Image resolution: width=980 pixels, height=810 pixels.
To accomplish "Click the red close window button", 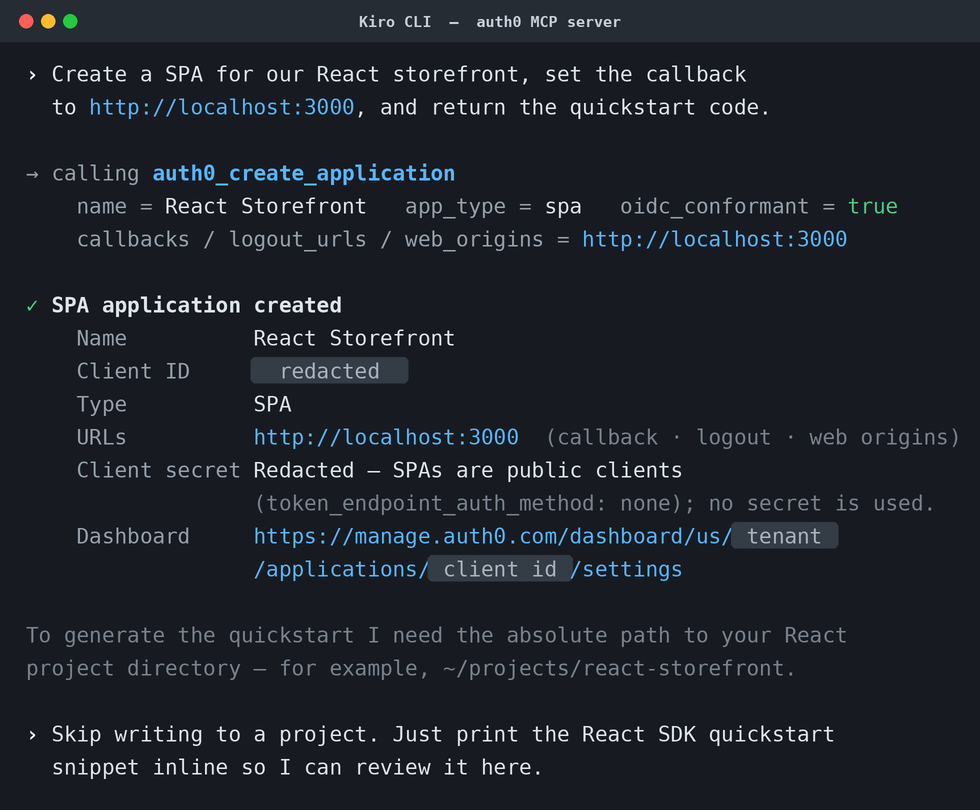I will click(x=26, y=21).
